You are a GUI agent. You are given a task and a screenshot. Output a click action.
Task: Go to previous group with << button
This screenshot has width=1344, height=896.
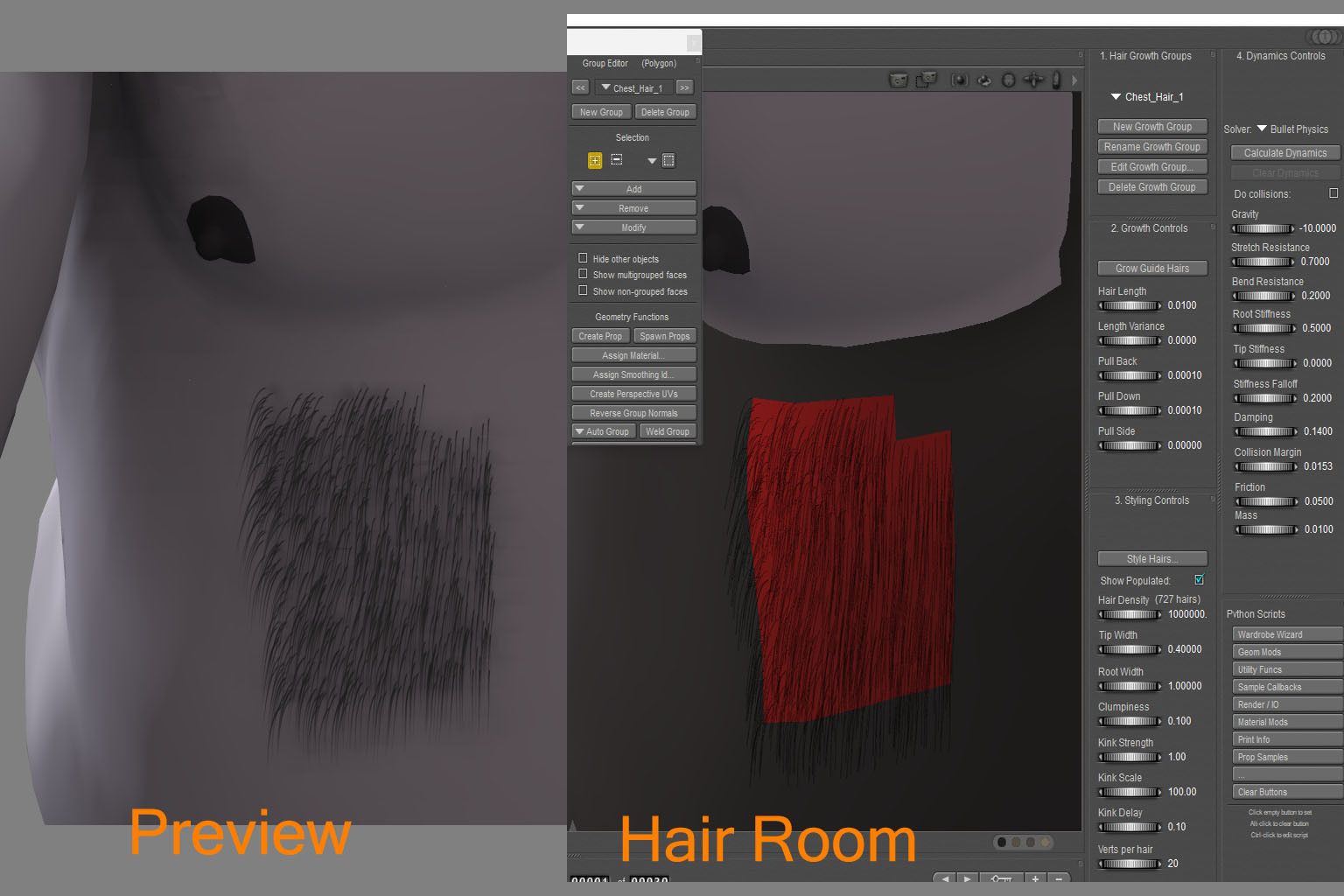pyautogui.click(x=580, y=87)
